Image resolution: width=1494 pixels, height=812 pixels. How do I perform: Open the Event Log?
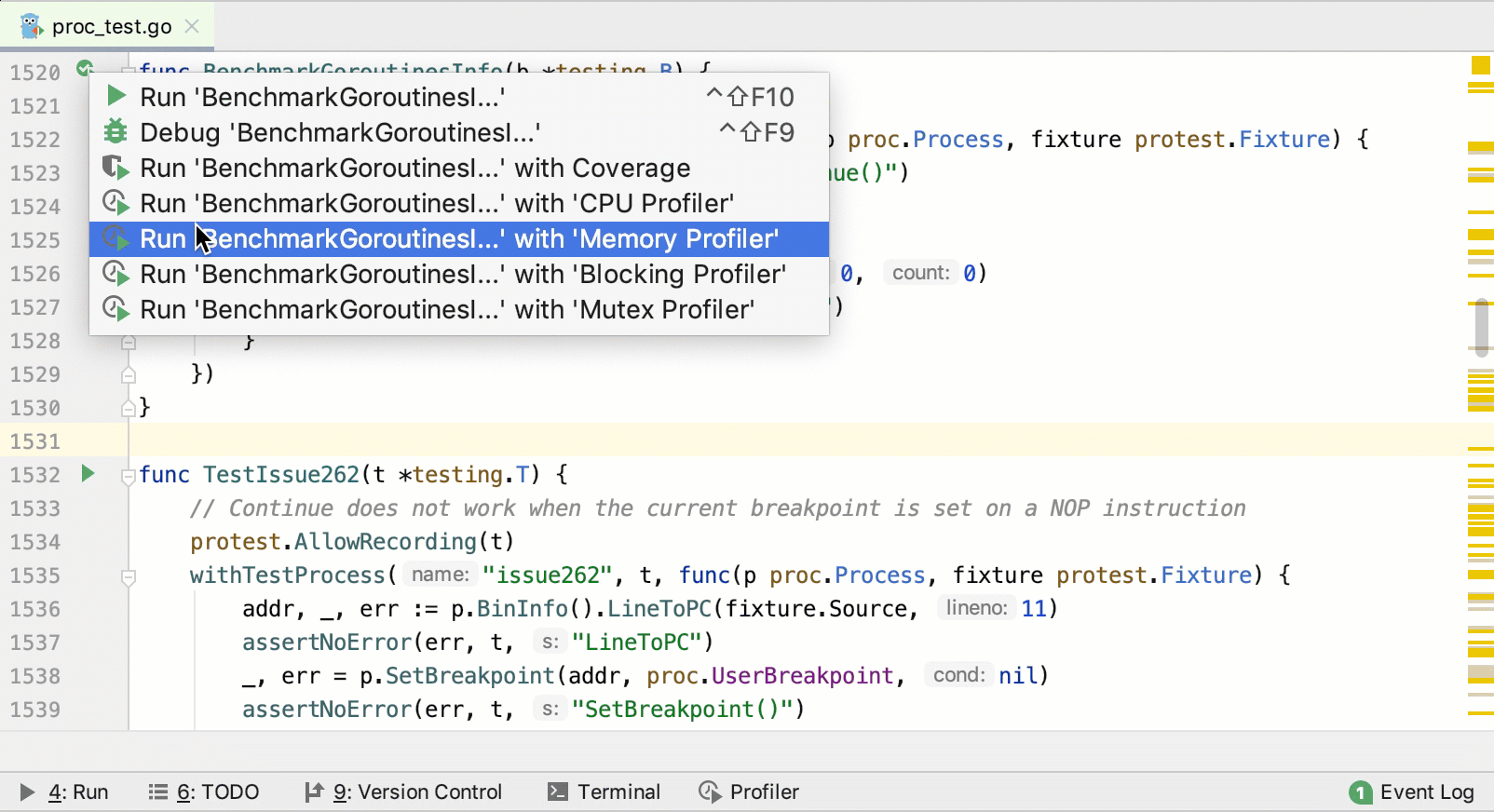[1412, 792]
